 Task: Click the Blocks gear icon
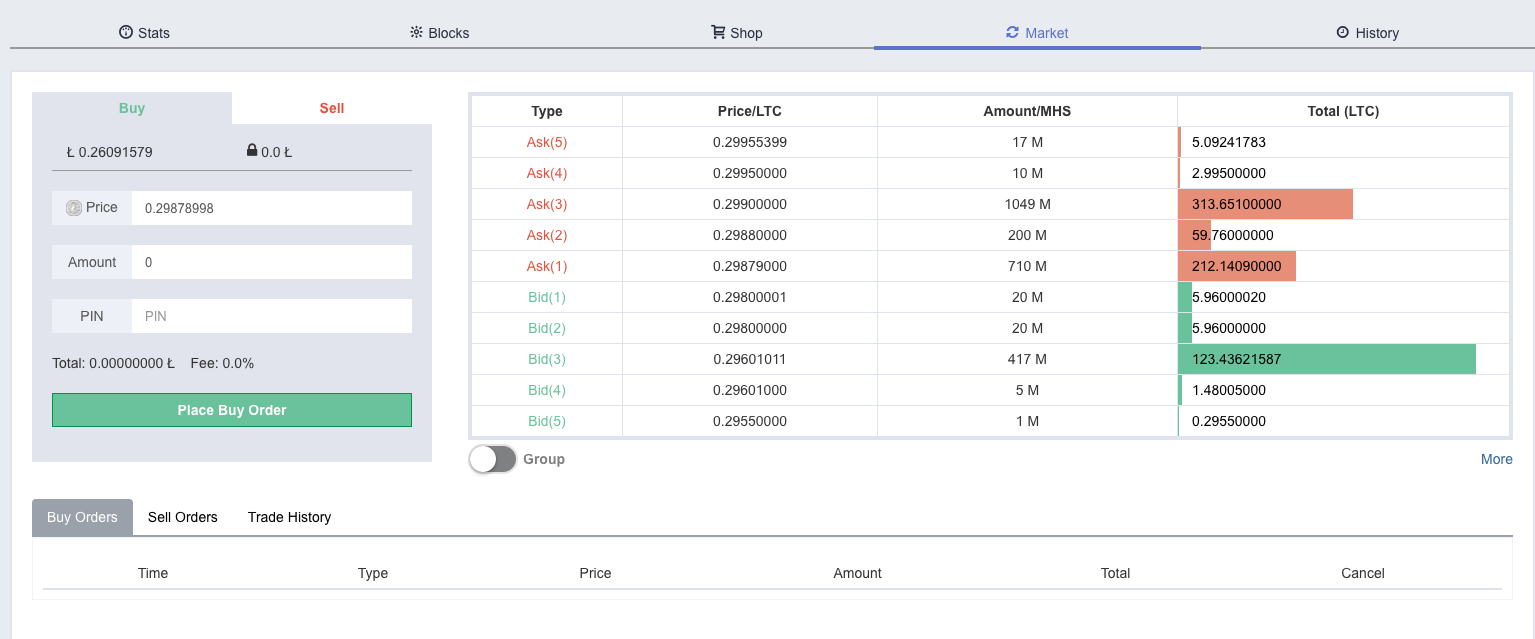(x=416, y=32)
